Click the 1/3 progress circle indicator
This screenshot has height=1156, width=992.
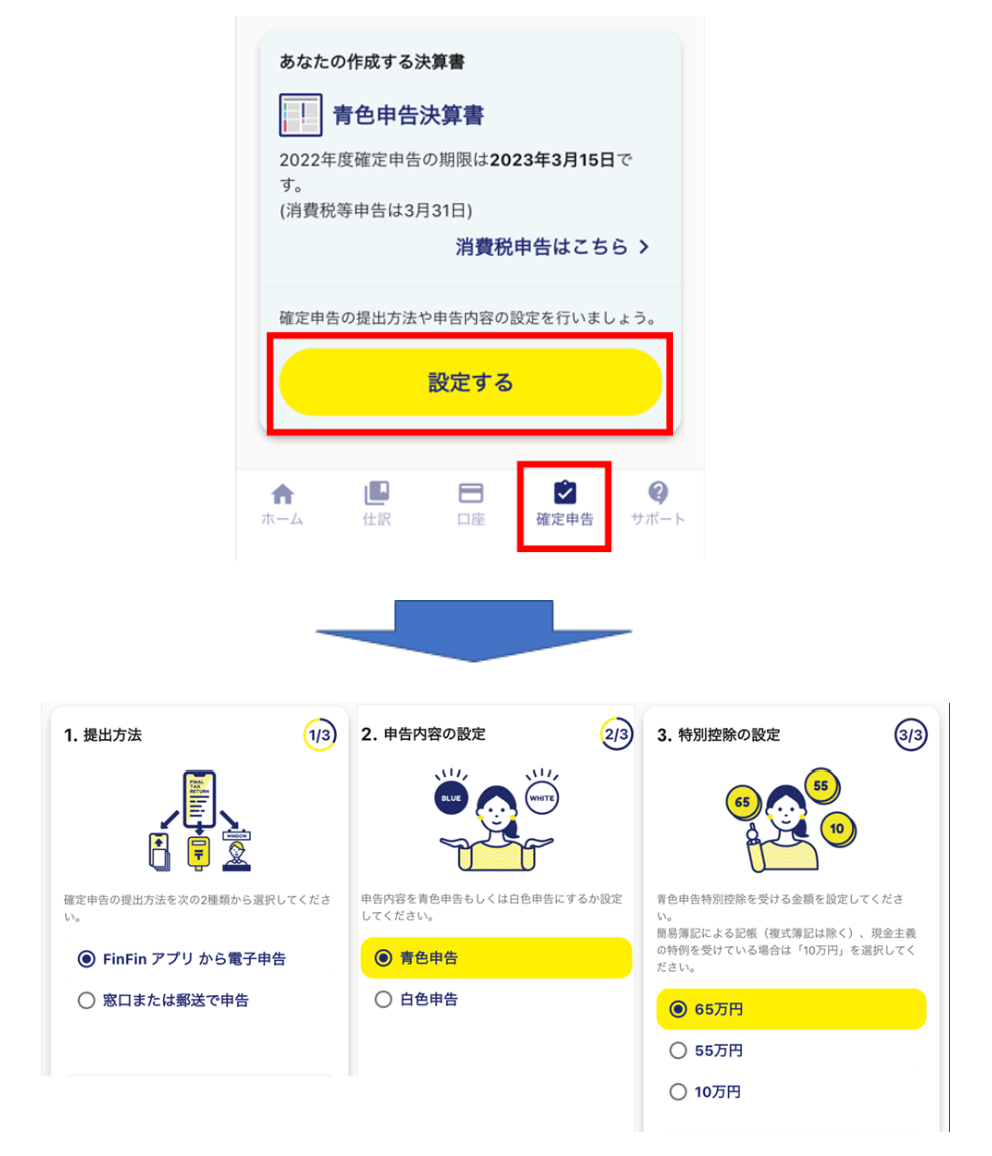coord(320,734)
